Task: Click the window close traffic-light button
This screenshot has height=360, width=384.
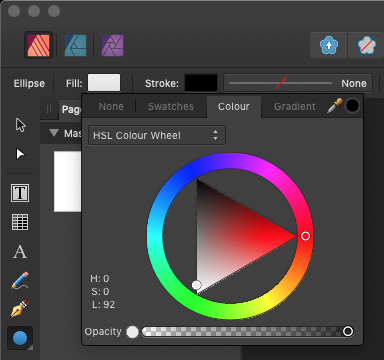Action: pyautogui.click(x=14, y=11)
